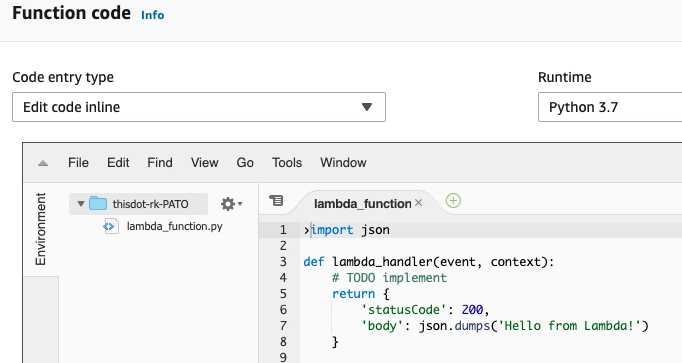Select the lambda_function.py file icon
The height and width of the screenshot is (363, 682).
coord(110,226)
